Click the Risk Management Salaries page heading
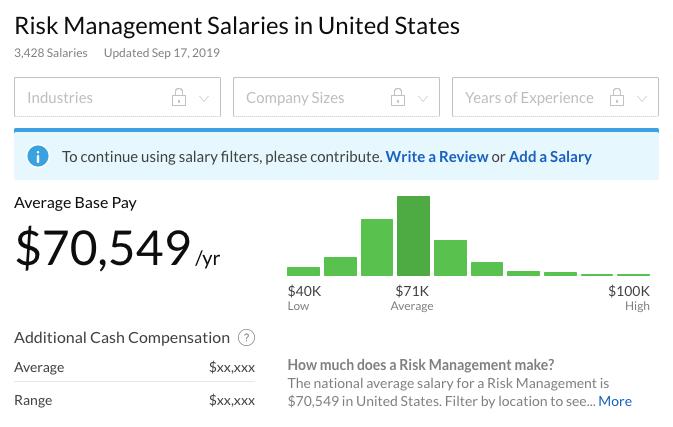 click(237, 25)
